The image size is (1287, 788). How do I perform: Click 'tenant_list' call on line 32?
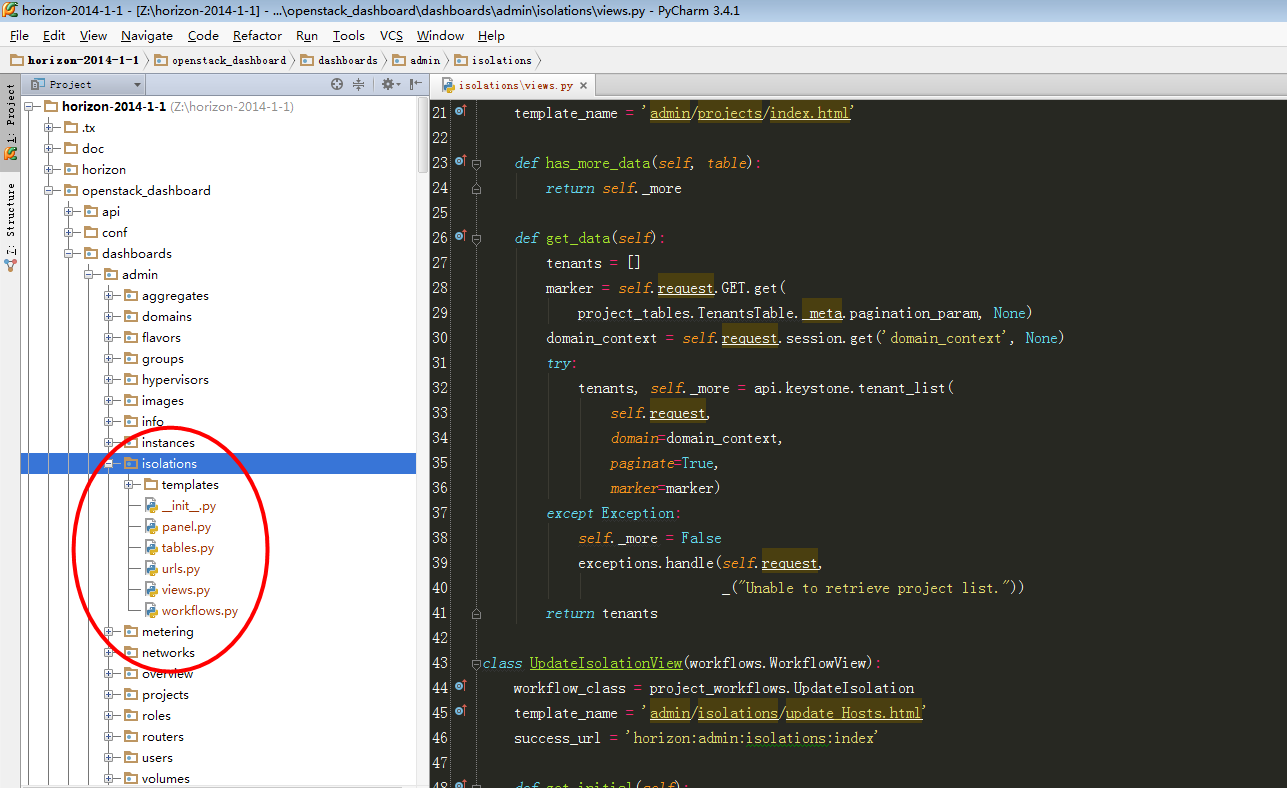[x=901, y=388]
